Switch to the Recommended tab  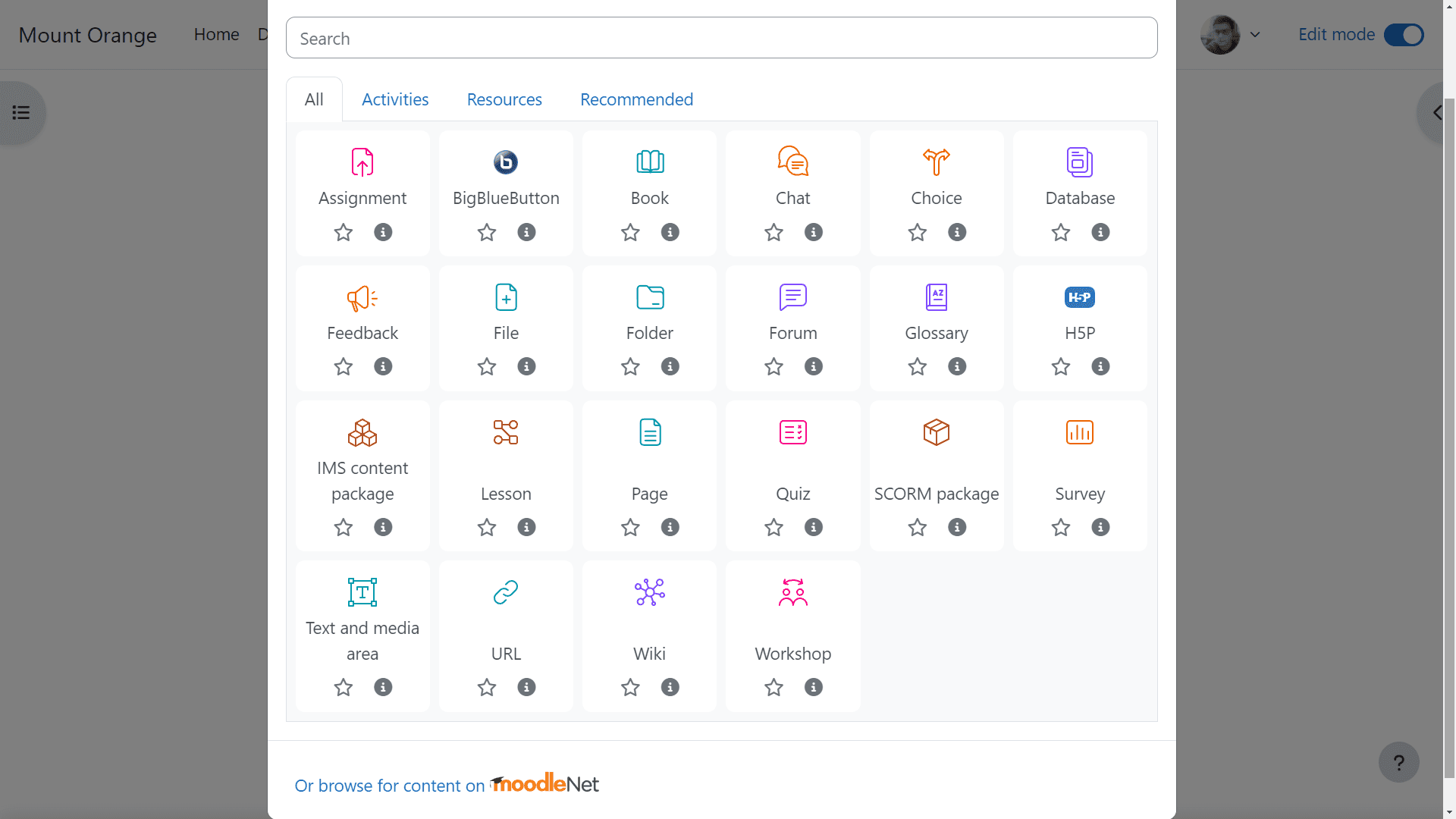tap(636, 99)
